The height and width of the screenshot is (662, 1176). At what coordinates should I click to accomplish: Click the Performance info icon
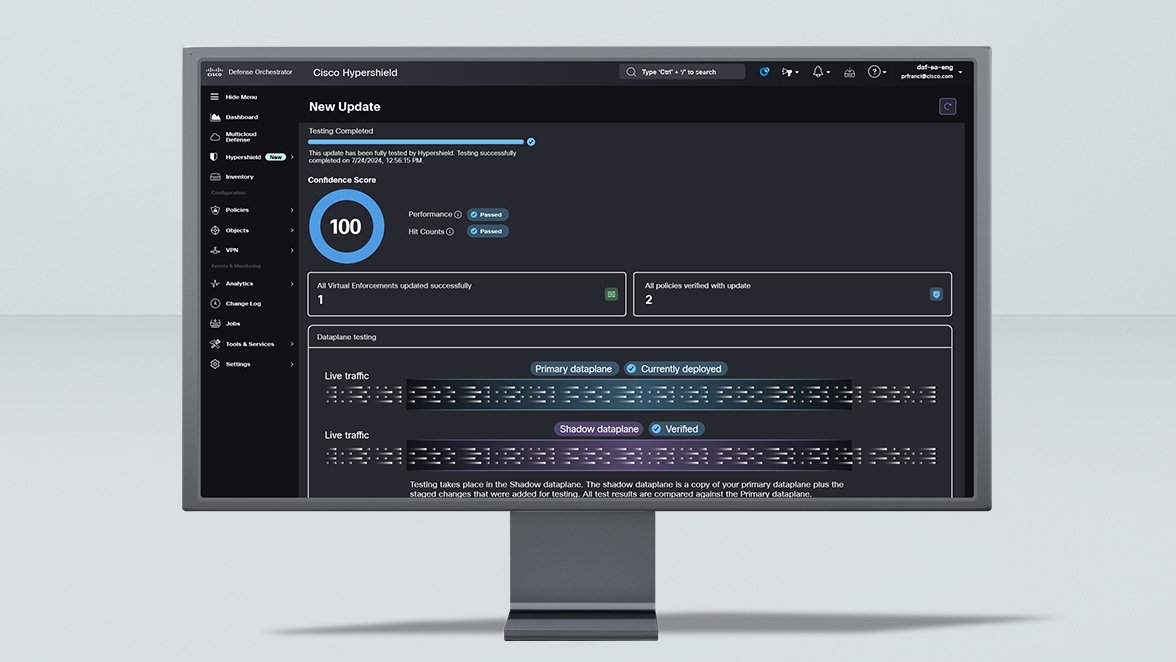(458, 214)
